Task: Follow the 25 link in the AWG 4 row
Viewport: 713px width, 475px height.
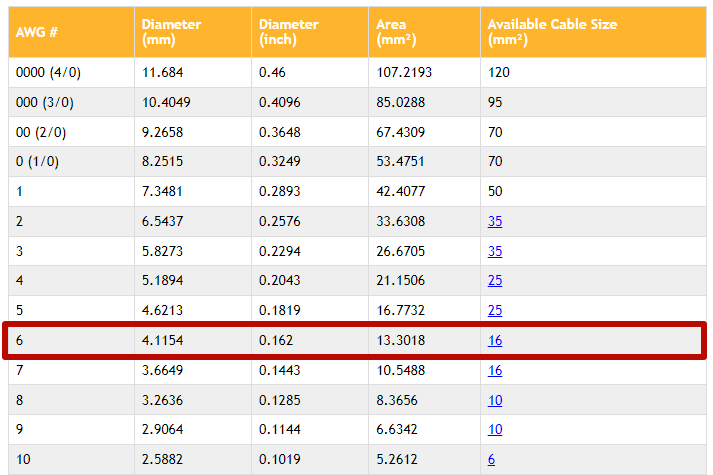Action: pyautogui.click(x=495, y=281)
